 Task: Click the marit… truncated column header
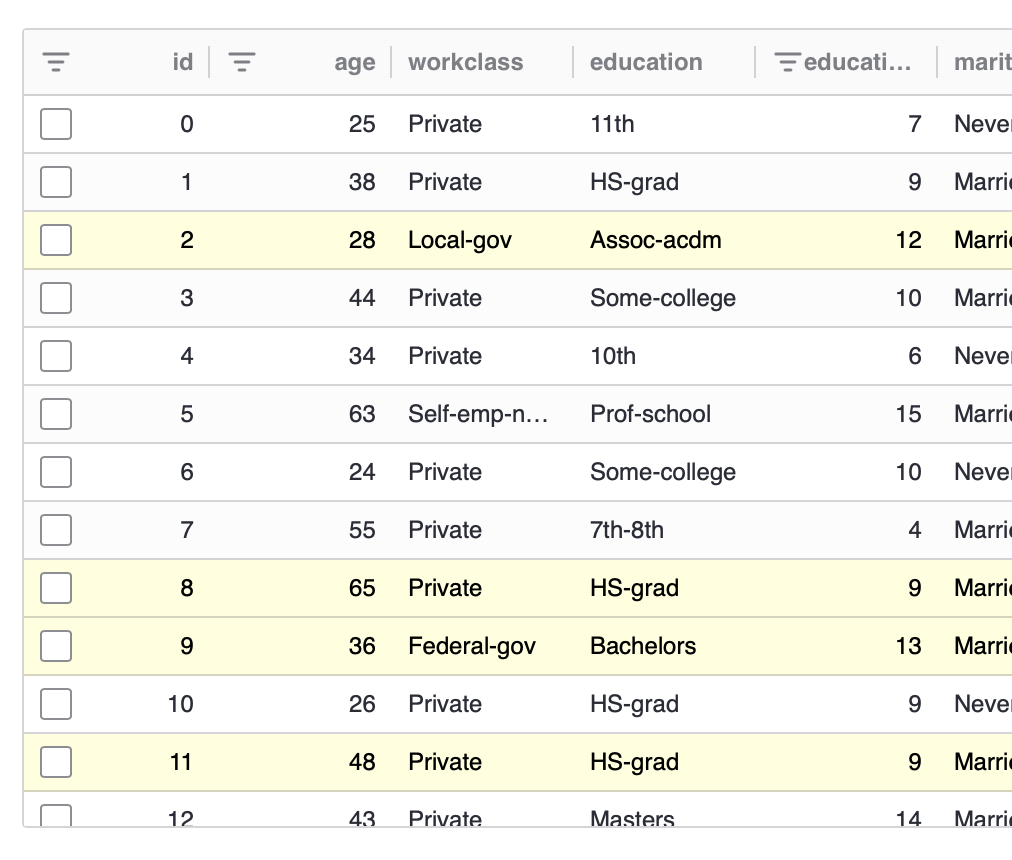pos(982,62)
